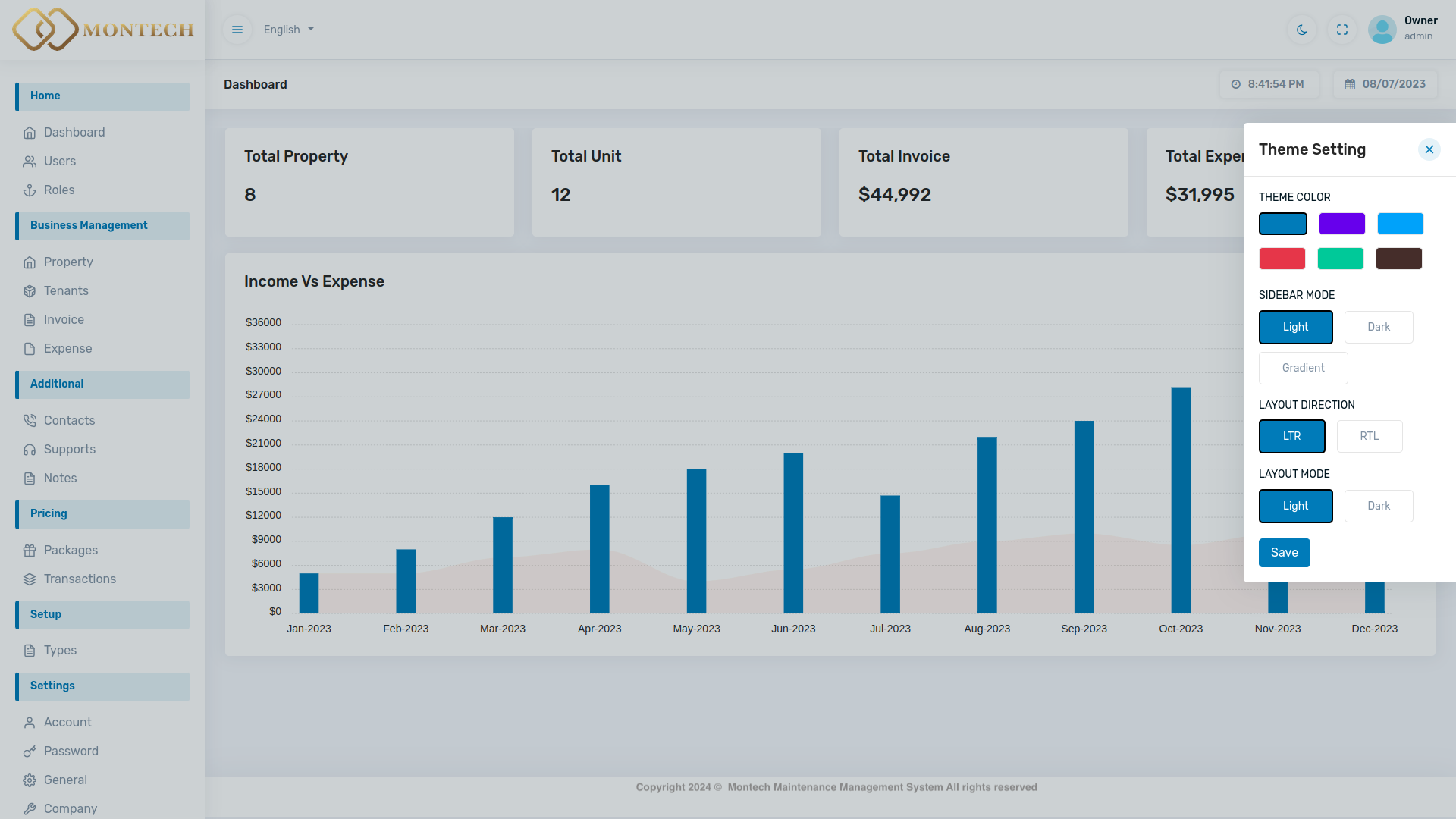1456x819 pixels.
Task: Click the Packages gift icon in sidebar
Action: (x=30, y=551)
